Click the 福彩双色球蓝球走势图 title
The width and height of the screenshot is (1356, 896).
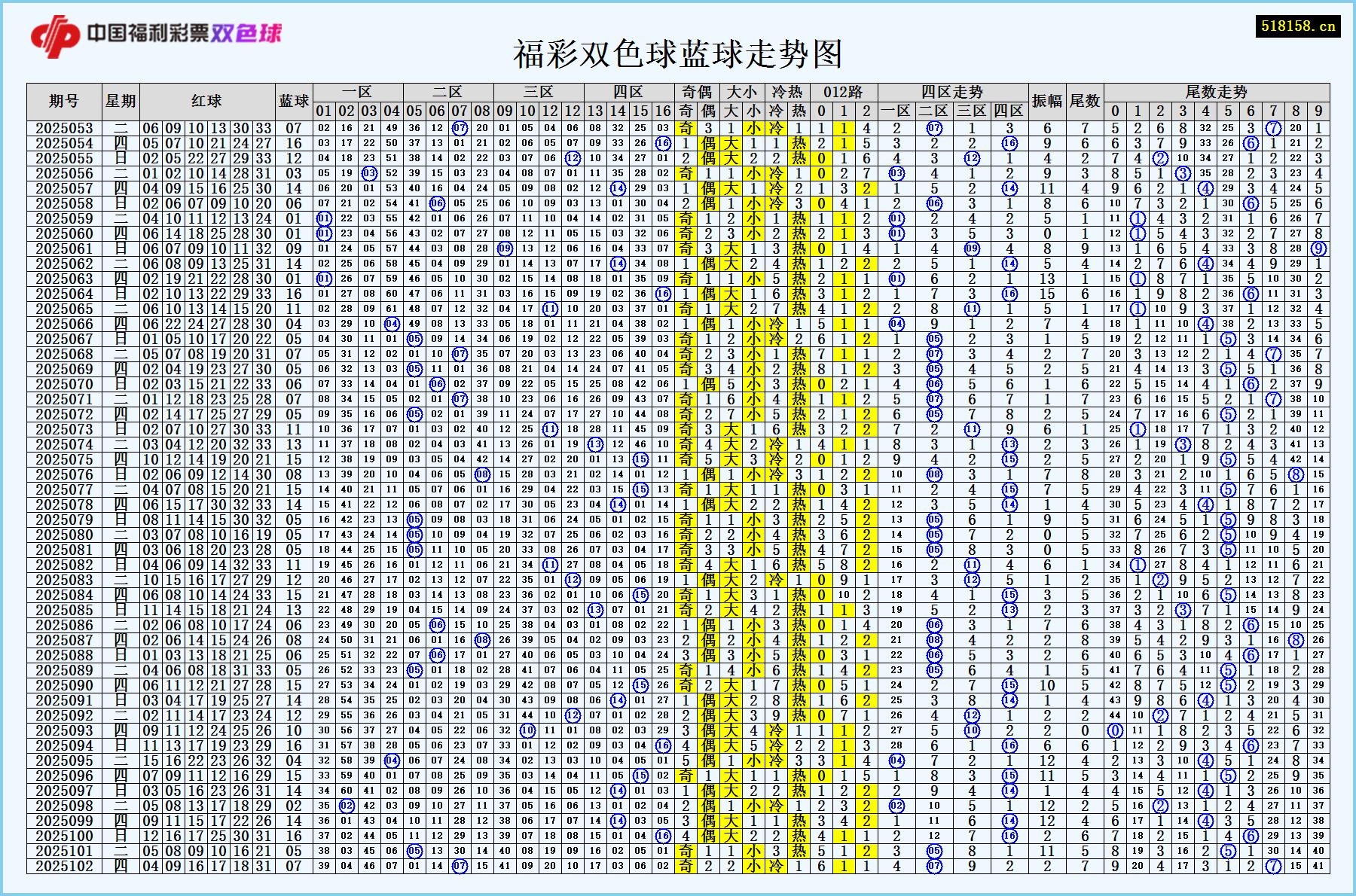(677, 54)
